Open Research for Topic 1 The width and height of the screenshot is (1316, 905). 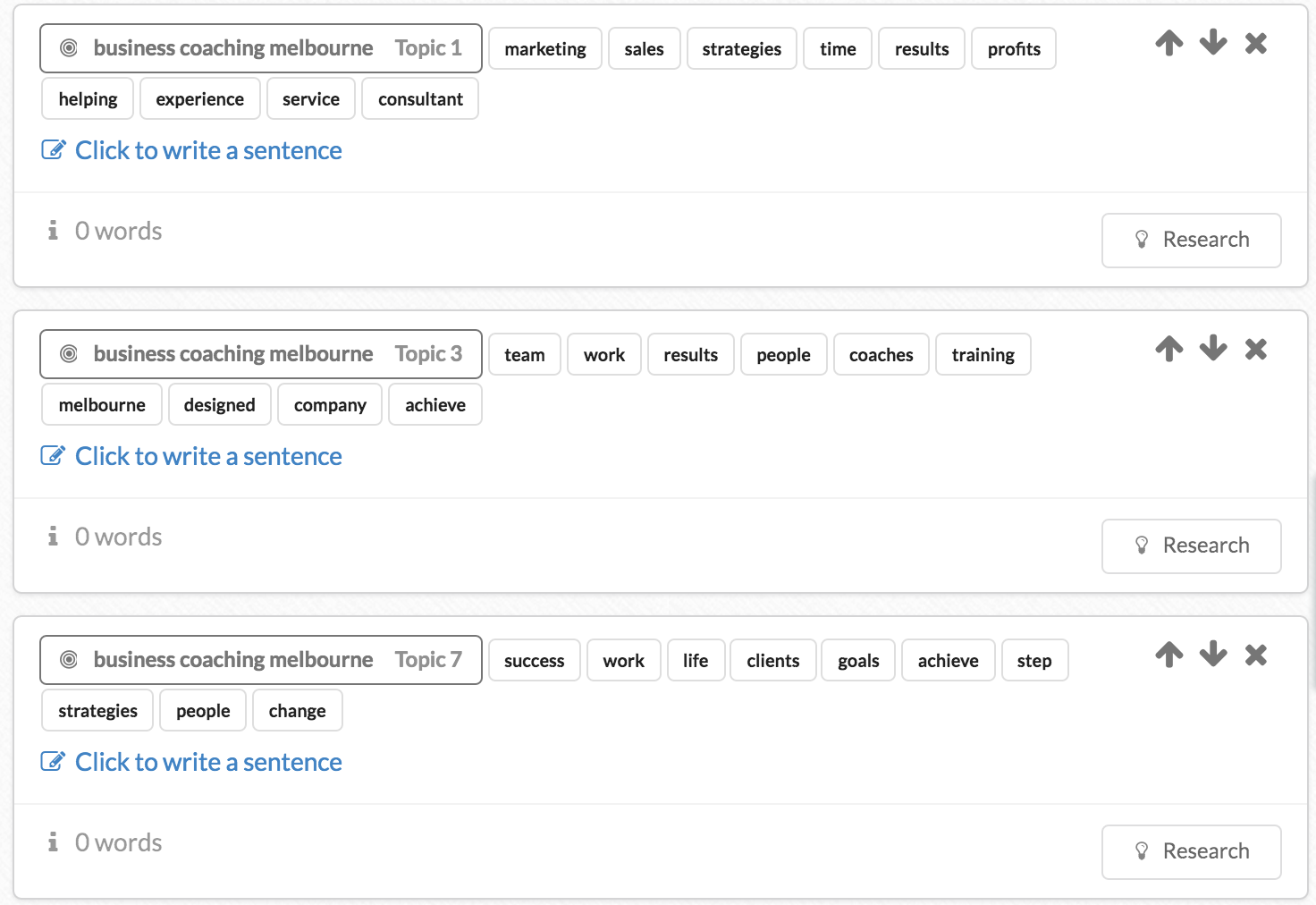click(x=1192, y=241)
